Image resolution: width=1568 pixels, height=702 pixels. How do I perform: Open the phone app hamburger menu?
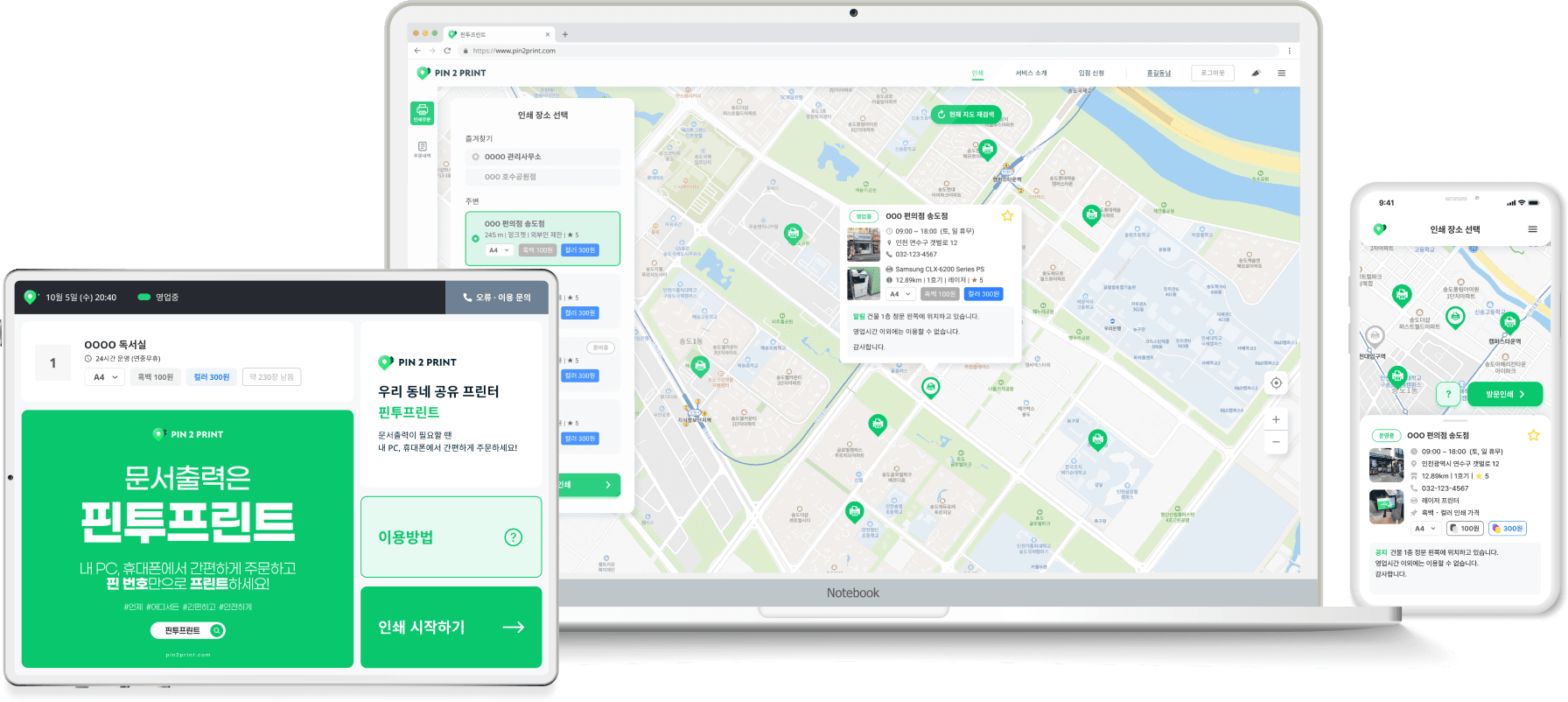1532,229
